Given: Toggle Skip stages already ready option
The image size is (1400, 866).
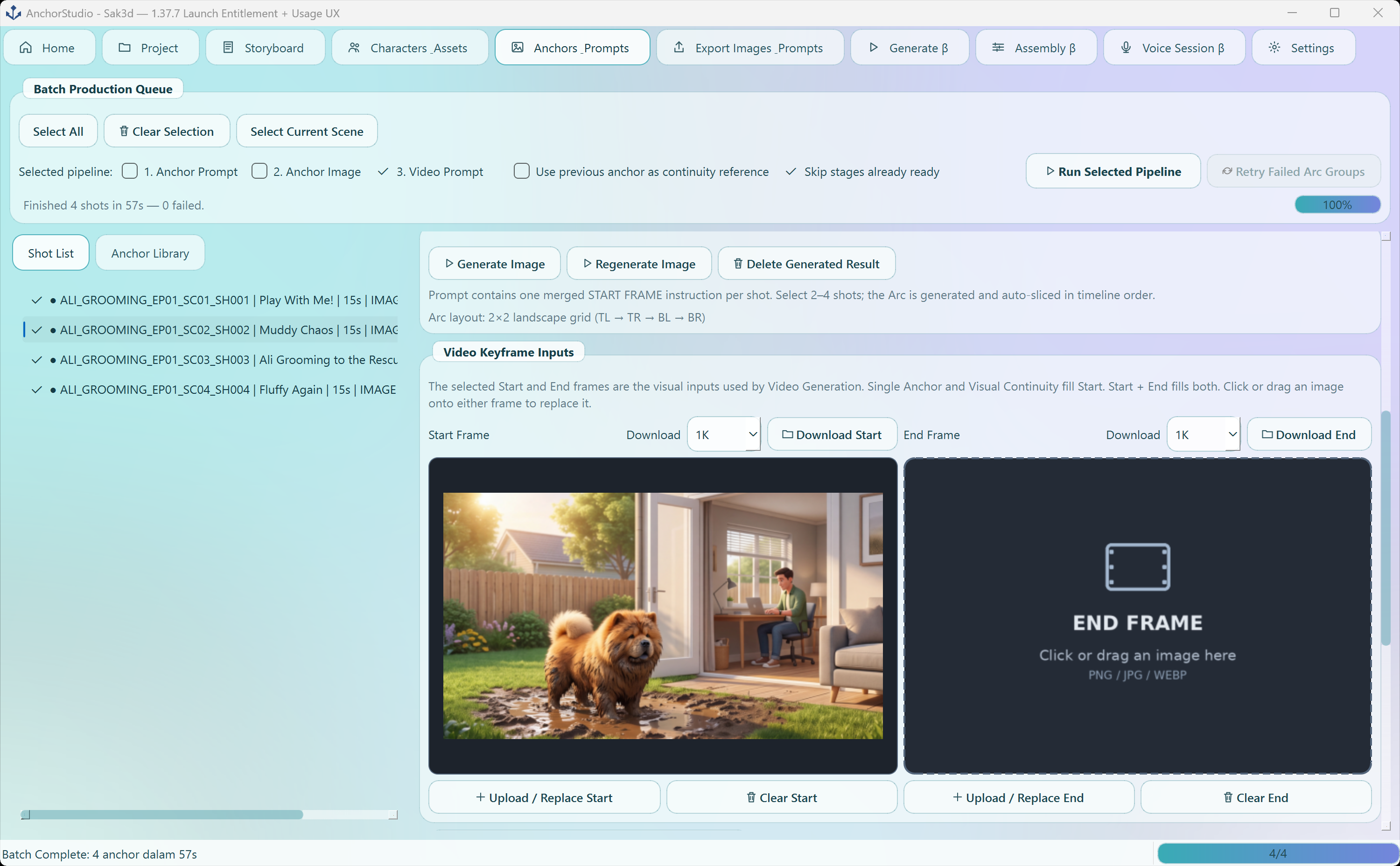Looking at the screenshot, I should (791, 171).
